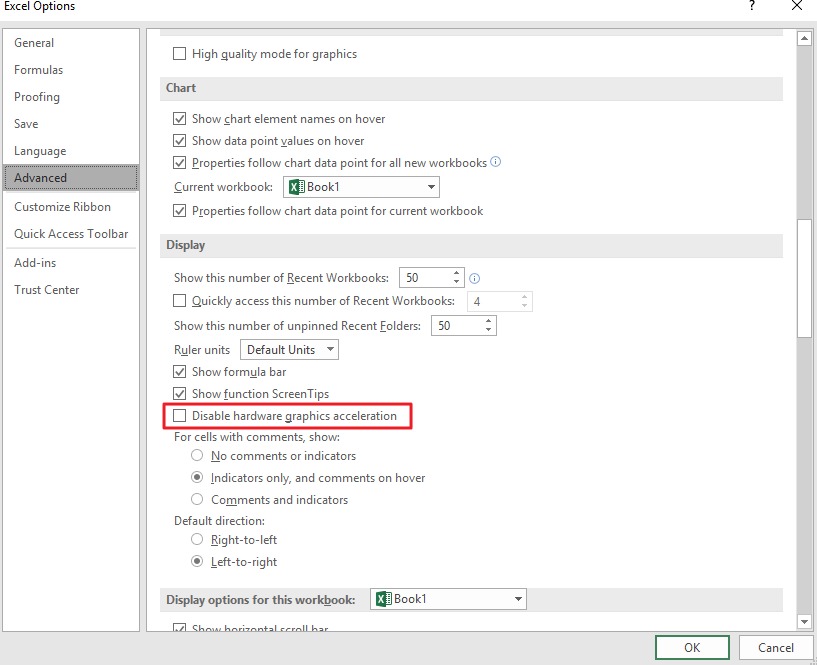The image size is (817, 665).
Task: Choose Comments and indicators radio button
Action: pos(197,499)
